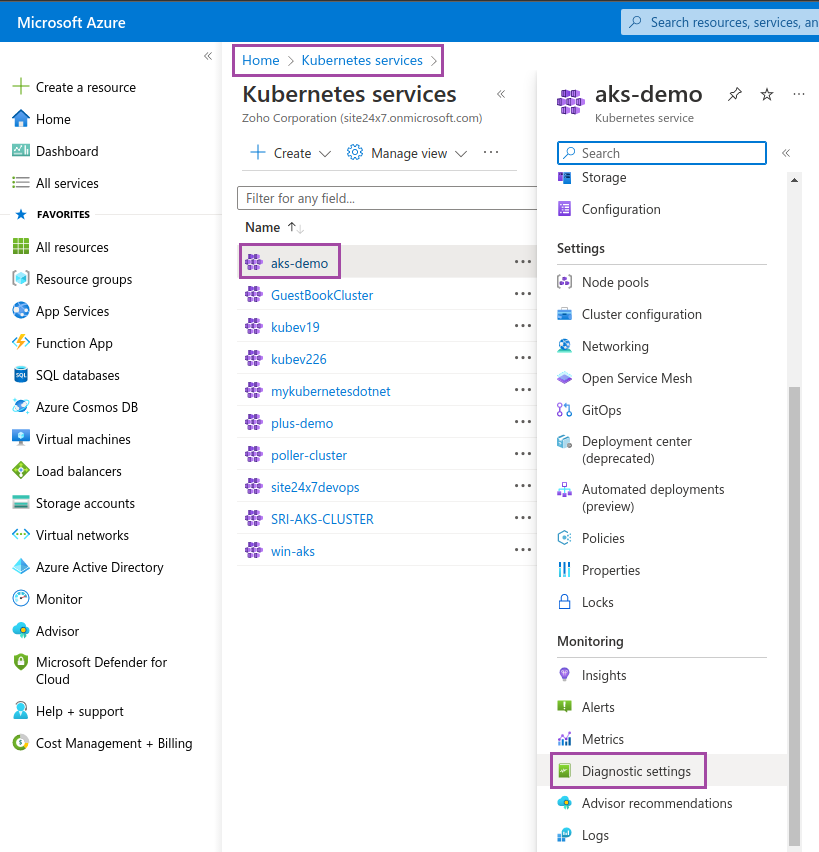Toggle the favorite star on aks-demo

766,94
